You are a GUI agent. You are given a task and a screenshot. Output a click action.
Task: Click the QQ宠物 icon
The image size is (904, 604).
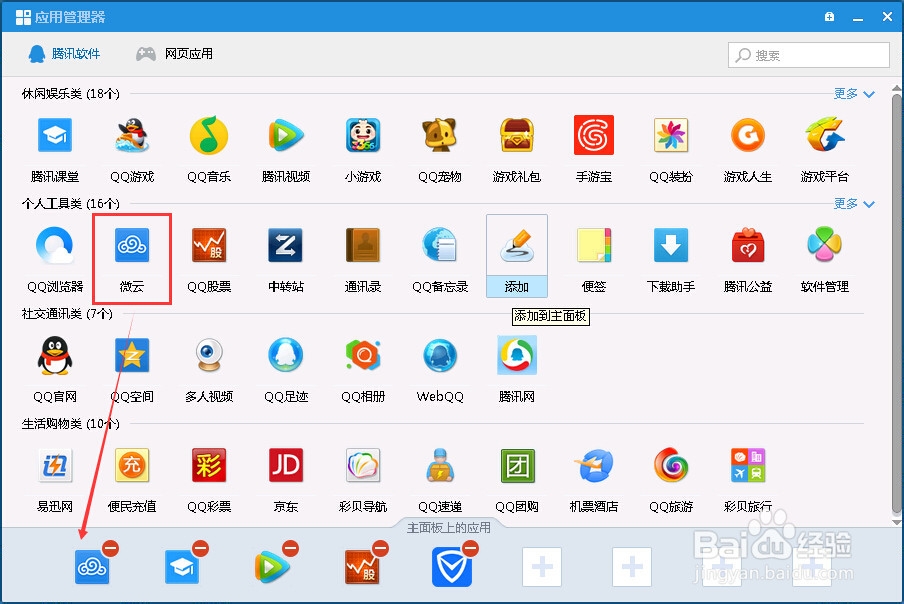point(440,135)
